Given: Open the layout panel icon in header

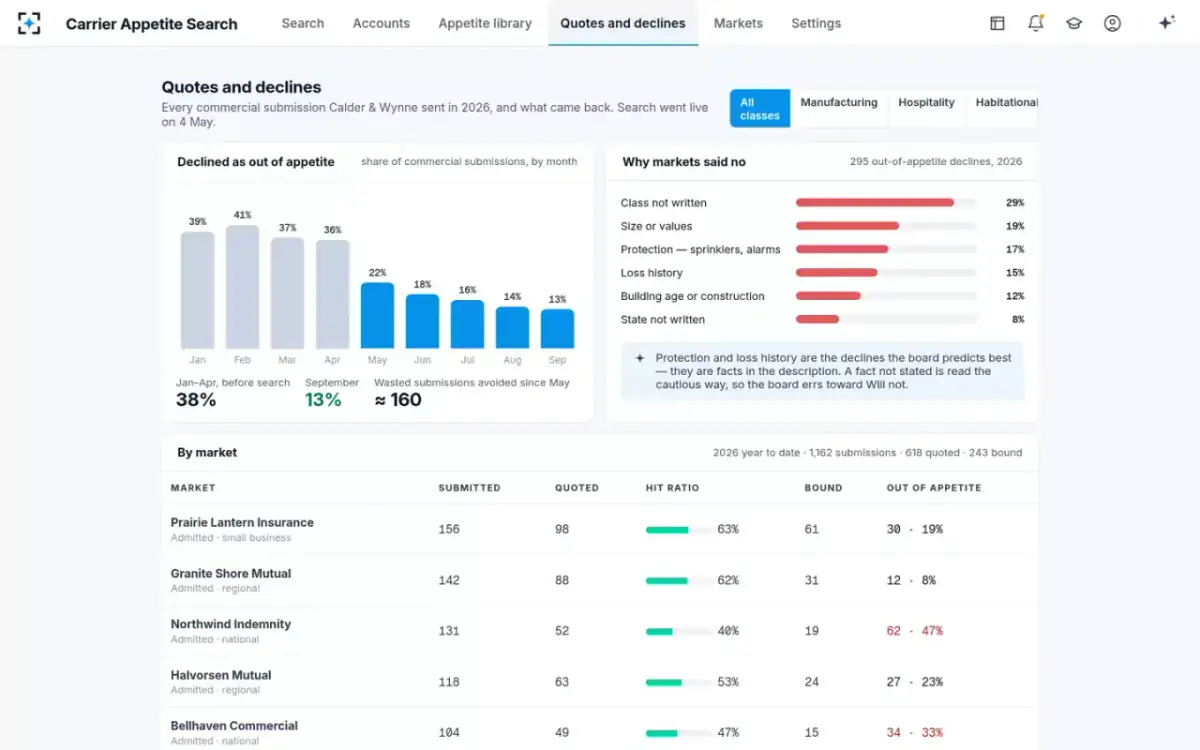Looking at the screenshot, I should [x=997, y=23].
